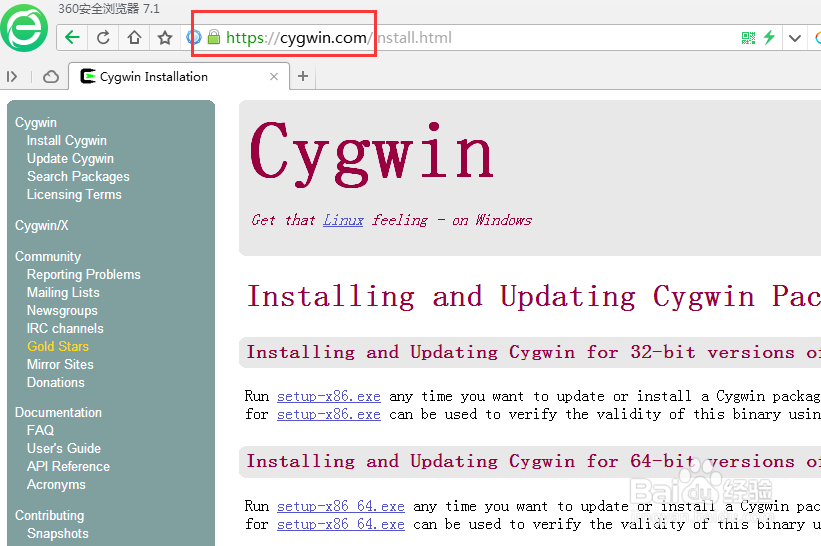
Task: Download setup-x86.exe from the 'Run' line
Action: pos(329,396)
